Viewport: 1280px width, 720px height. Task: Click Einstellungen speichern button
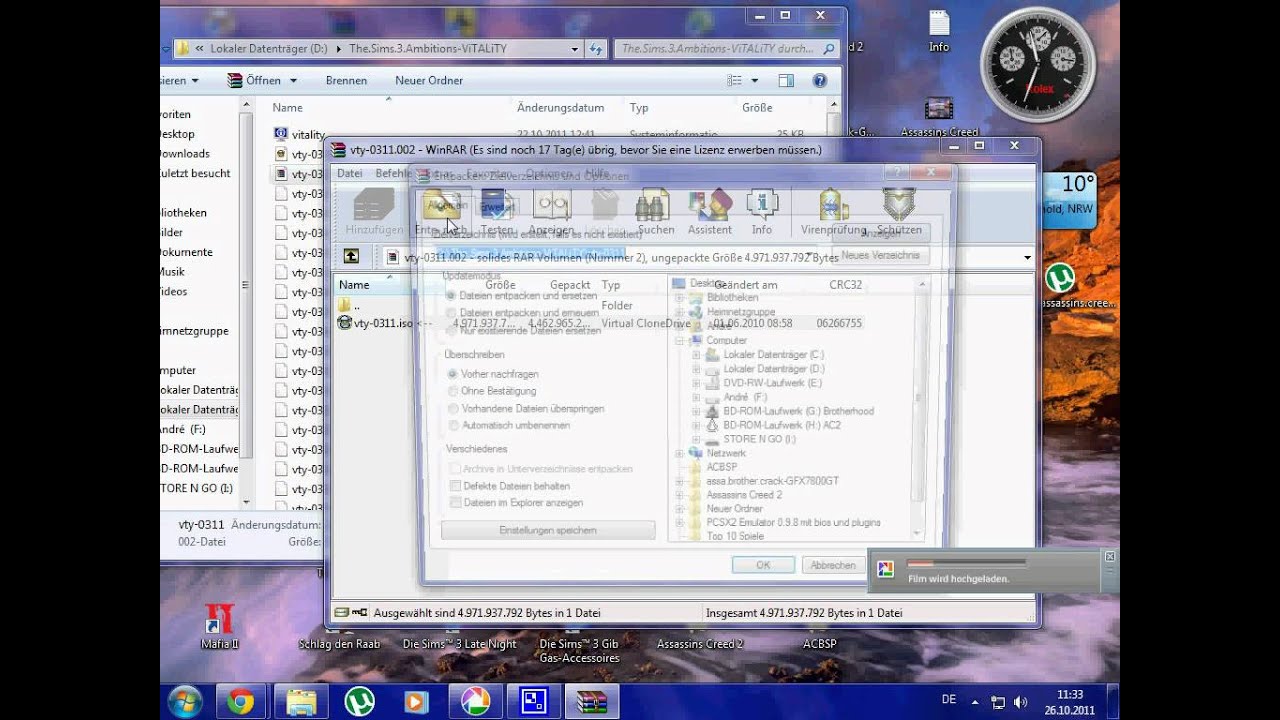[548, 530]
